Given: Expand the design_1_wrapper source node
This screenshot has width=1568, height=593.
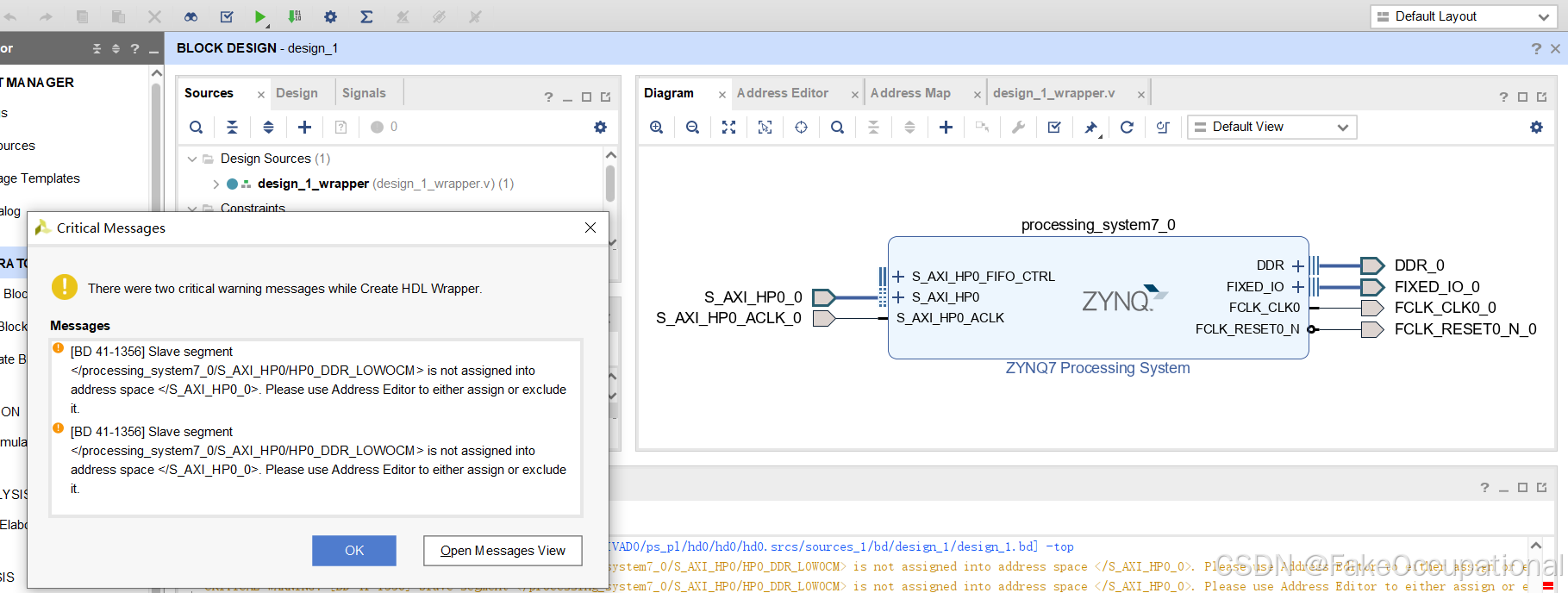Looking at the screenshot, I should [x=216, y=184].
